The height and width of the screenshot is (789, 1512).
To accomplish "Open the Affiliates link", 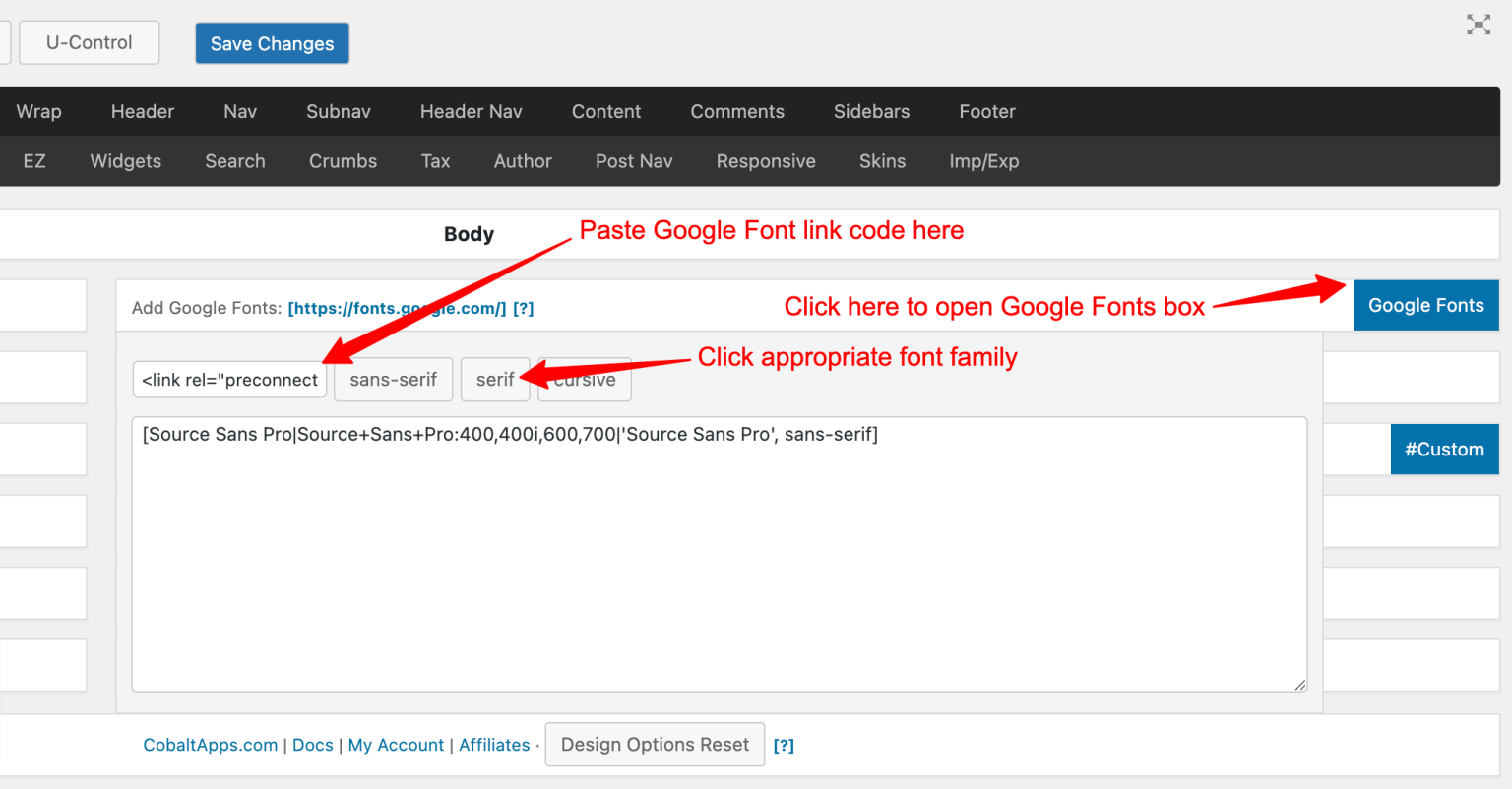I will pos(494,745).
